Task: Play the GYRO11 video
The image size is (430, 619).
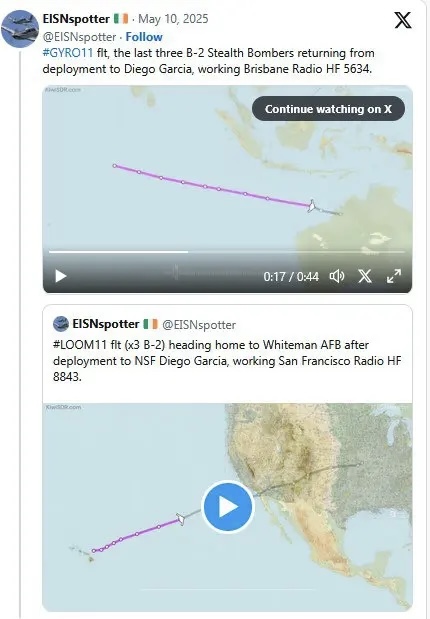Action: pyautogui.click(x=60, y=276)
